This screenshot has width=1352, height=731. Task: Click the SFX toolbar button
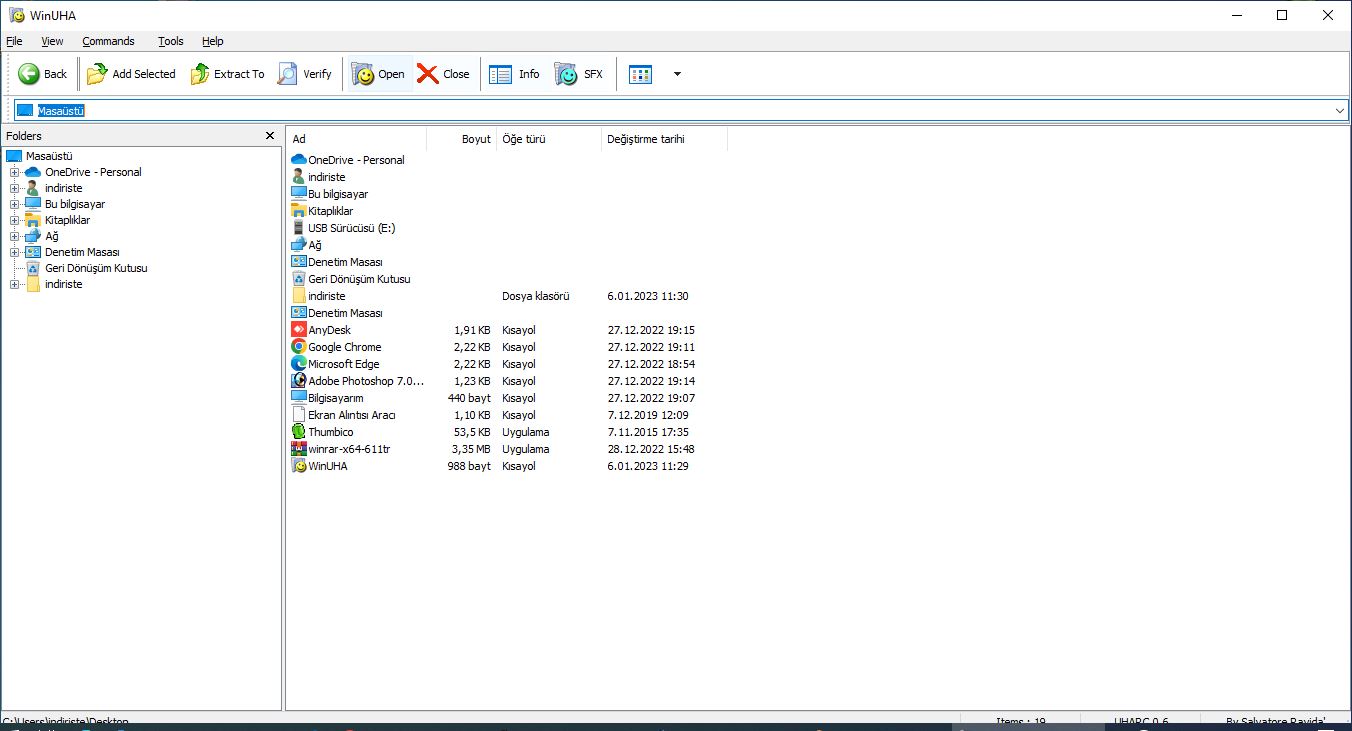pos(580,74)
